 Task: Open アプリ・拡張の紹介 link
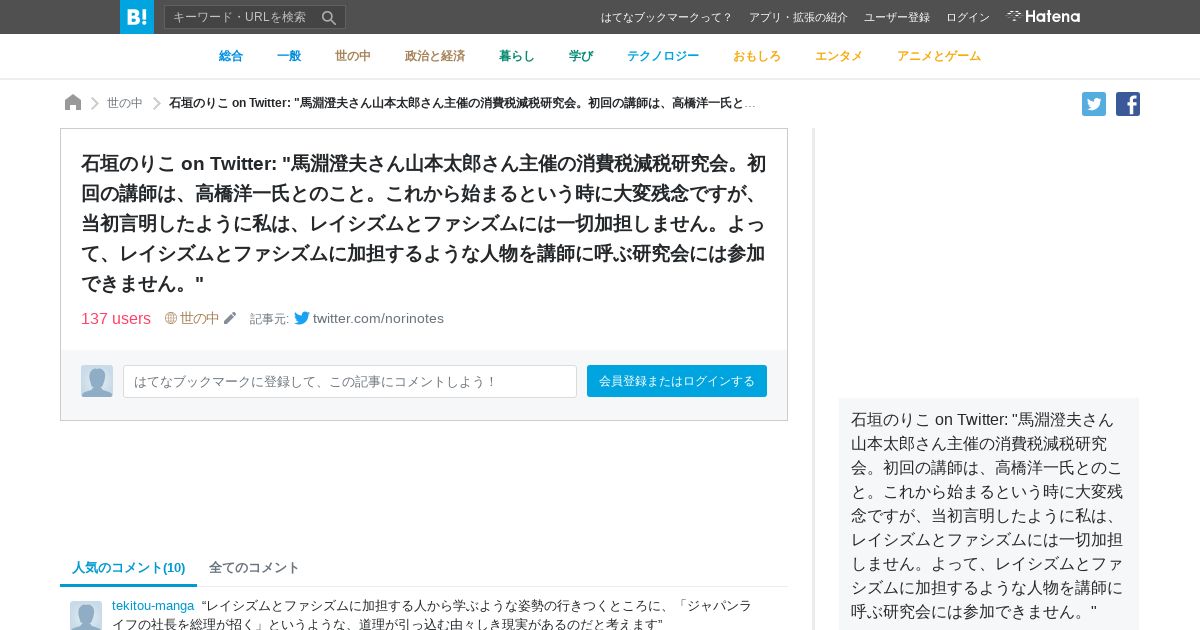pyautogui.click(x=798, y=17)
